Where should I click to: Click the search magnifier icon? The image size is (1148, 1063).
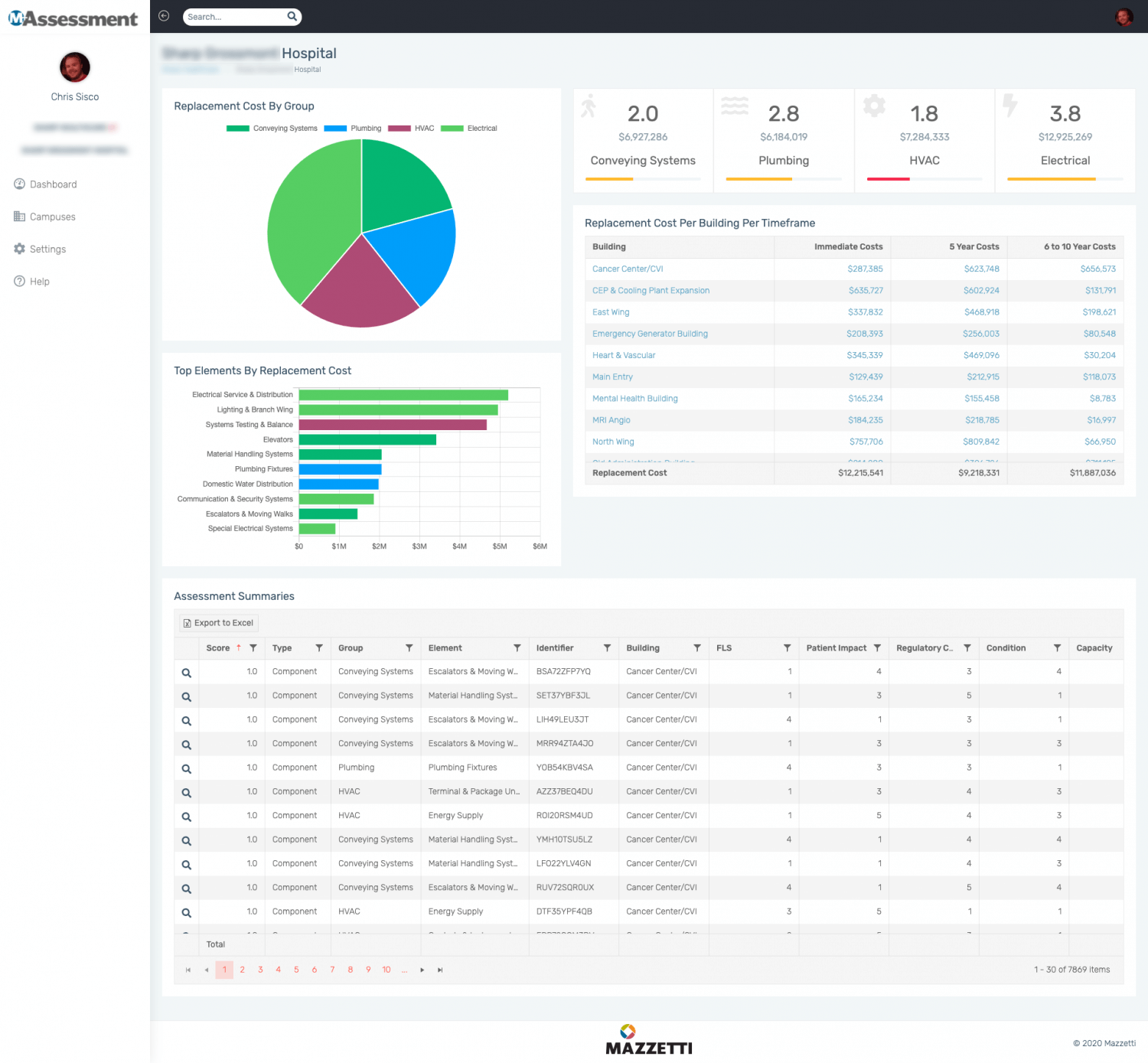(x=292, y=16)
